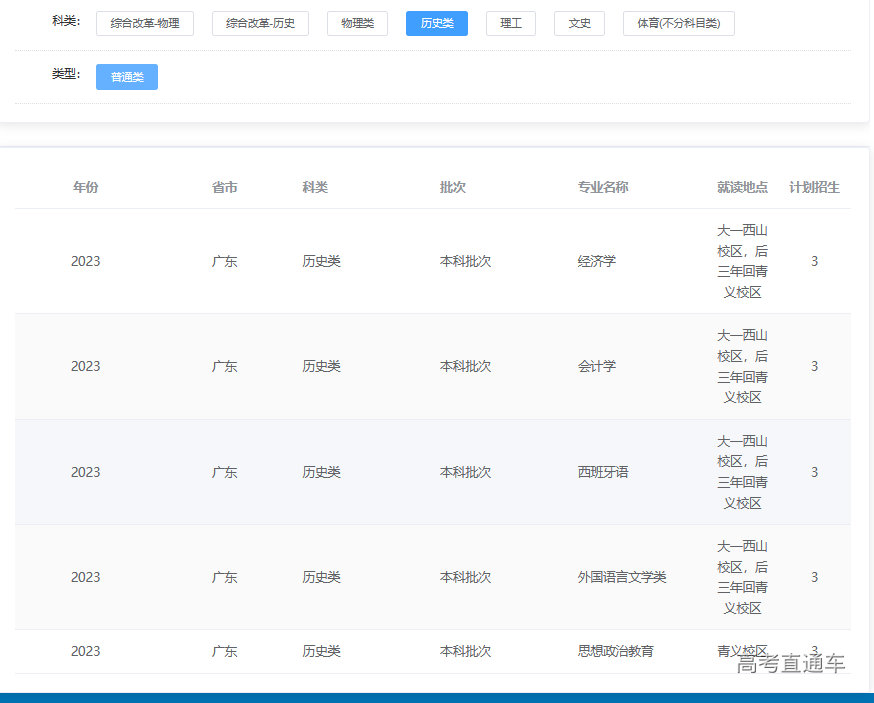The width and height of the screenshot is (874, 703).
Task: Choose the 物理类 subject filter
Action: 357,23
